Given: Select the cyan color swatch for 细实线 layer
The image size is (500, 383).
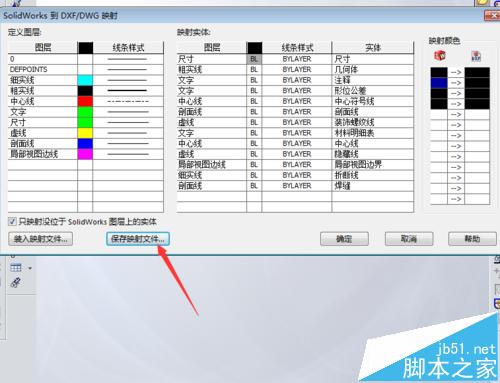Looking at the screenshot, I should pyautogui.click(x=85, y=80).
